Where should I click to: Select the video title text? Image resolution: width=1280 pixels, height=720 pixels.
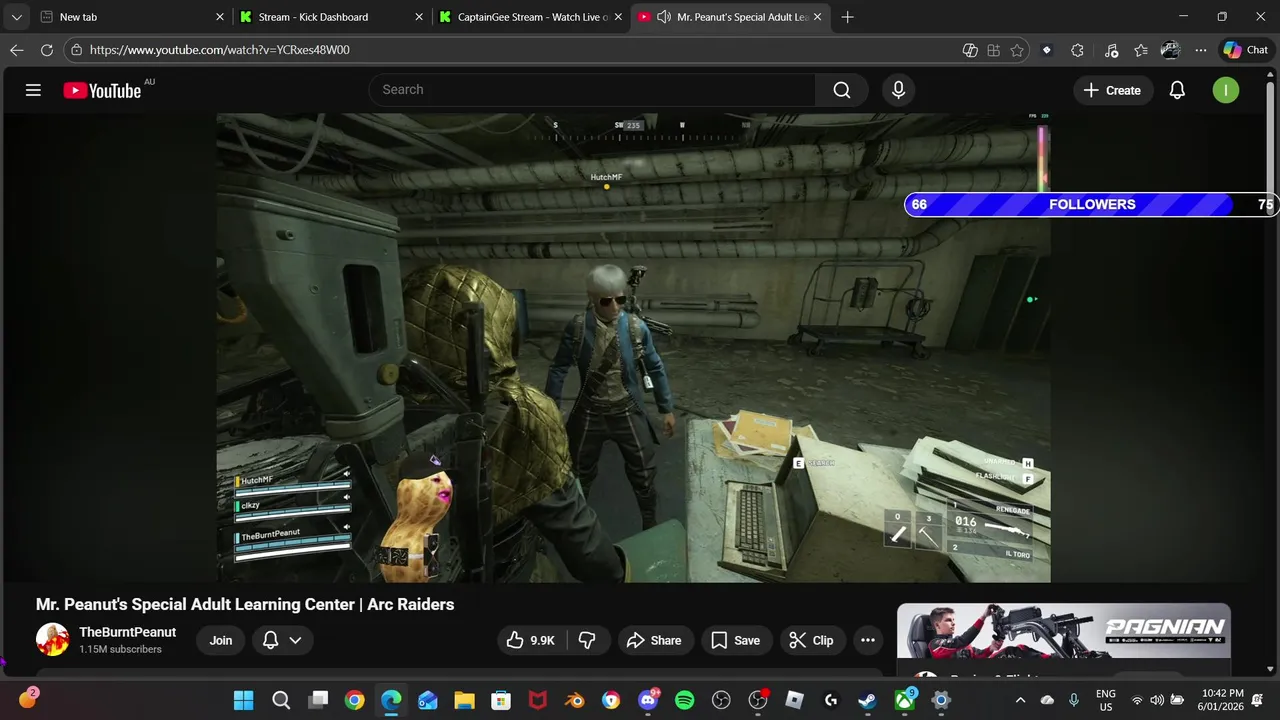(245, 604)
